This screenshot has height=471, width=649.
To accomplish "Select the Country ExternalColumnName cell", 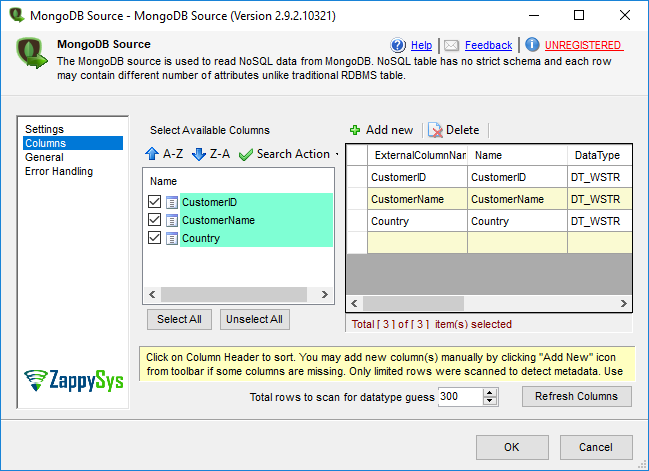I will [x=417, y=221].
